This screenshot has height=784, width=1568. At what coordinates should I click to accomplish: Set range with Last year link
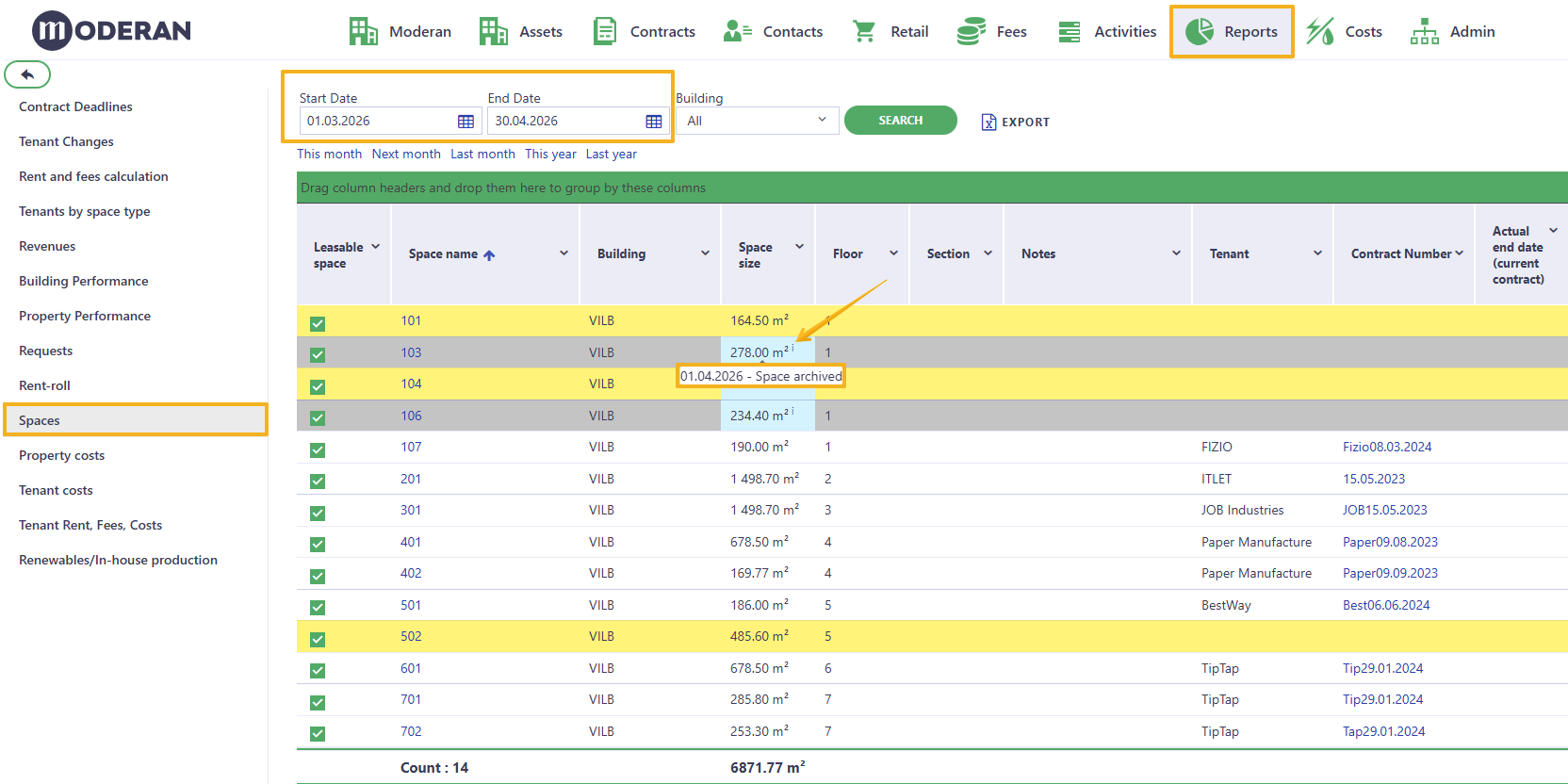coord(612,154)
